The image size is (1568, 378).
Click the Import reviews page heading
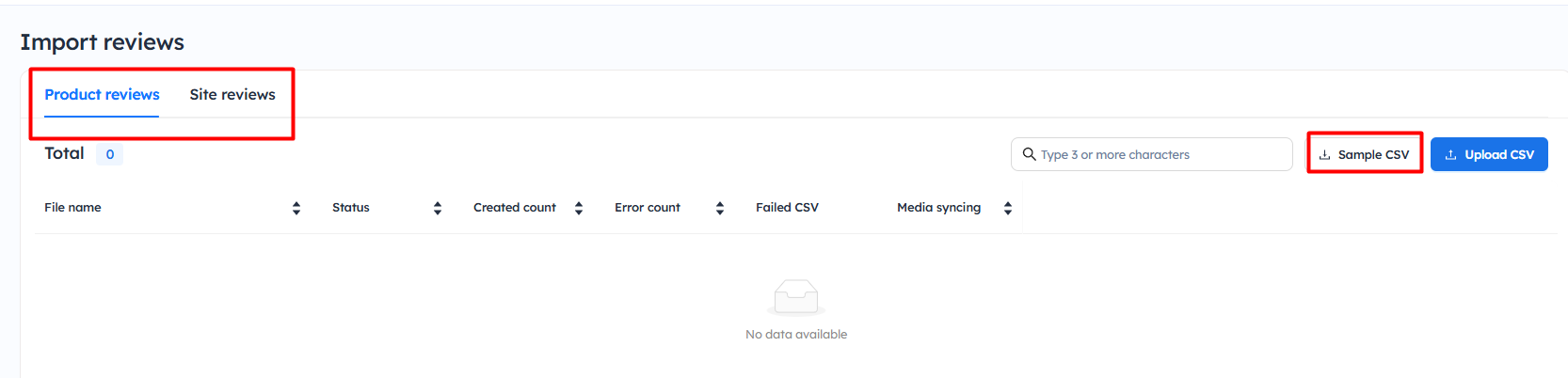coord(103,42)
